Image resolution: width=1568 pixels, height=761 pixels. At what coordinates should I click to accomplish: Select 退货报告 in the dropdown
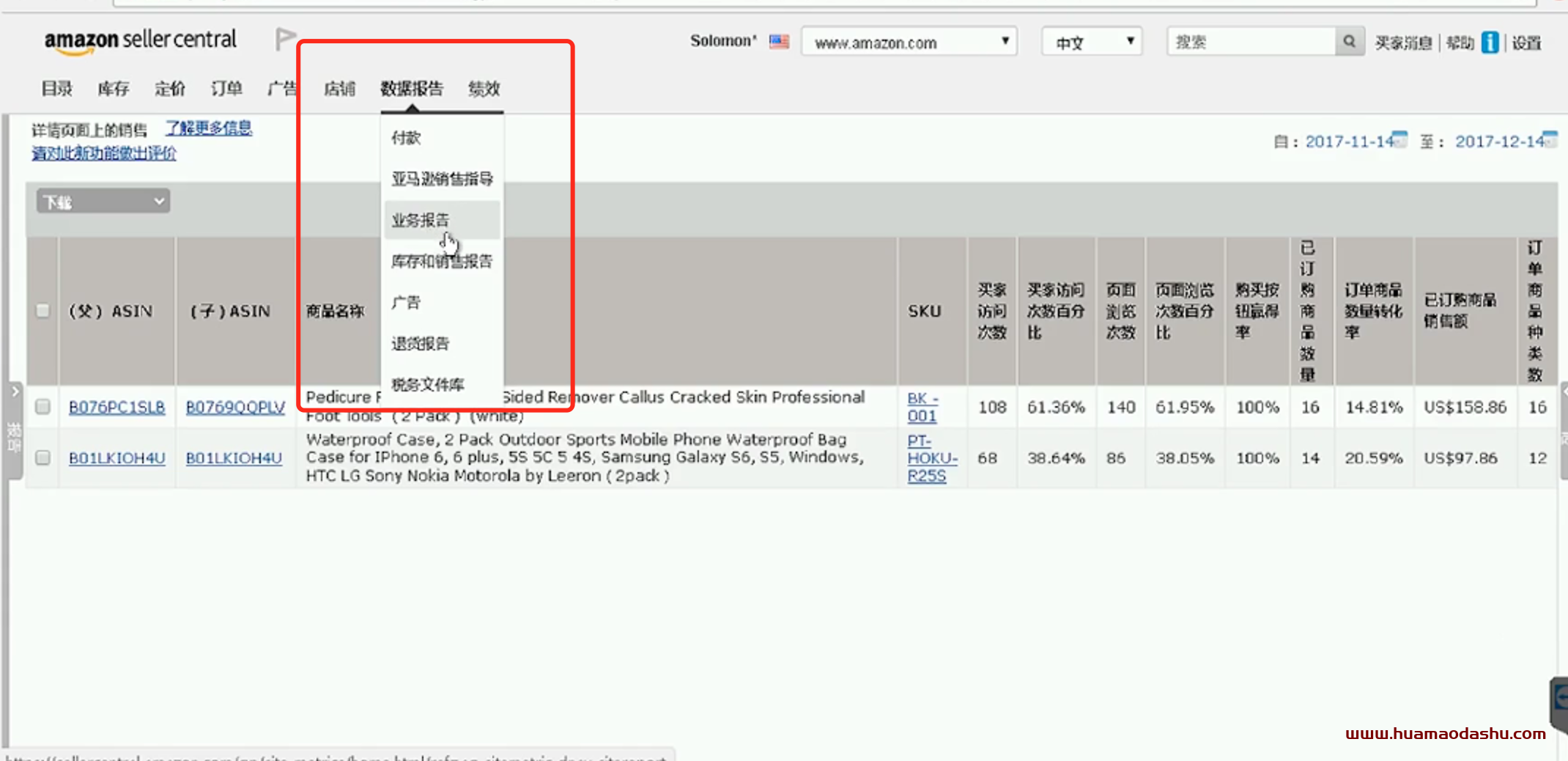pos(421,343)
